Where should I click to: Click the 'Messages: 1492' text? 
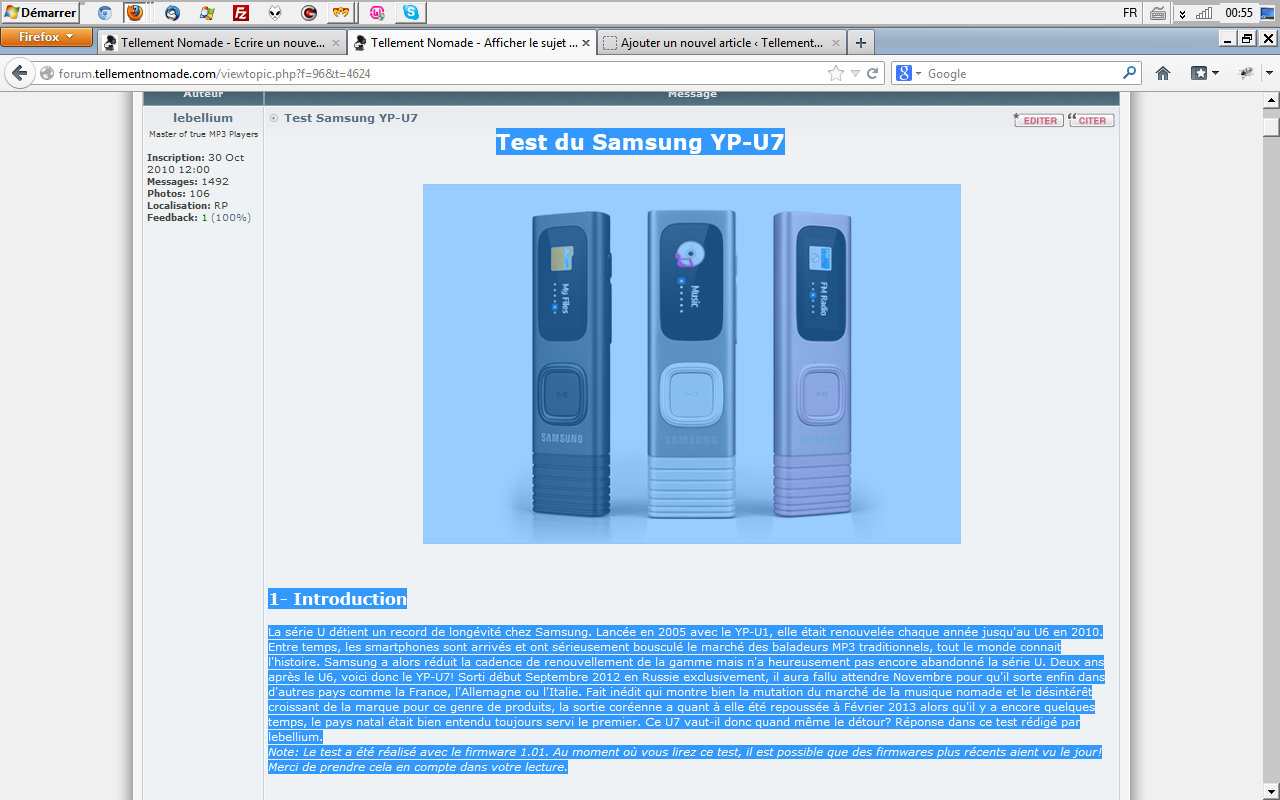click(188, 181)
